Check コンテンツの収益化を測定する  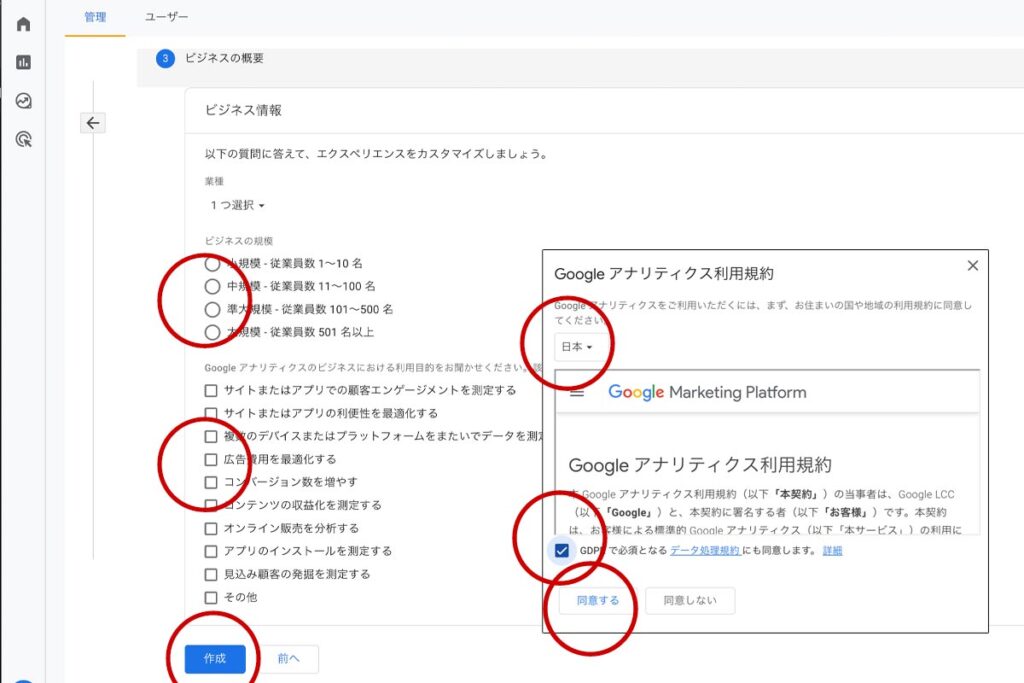tap(210, 505)
